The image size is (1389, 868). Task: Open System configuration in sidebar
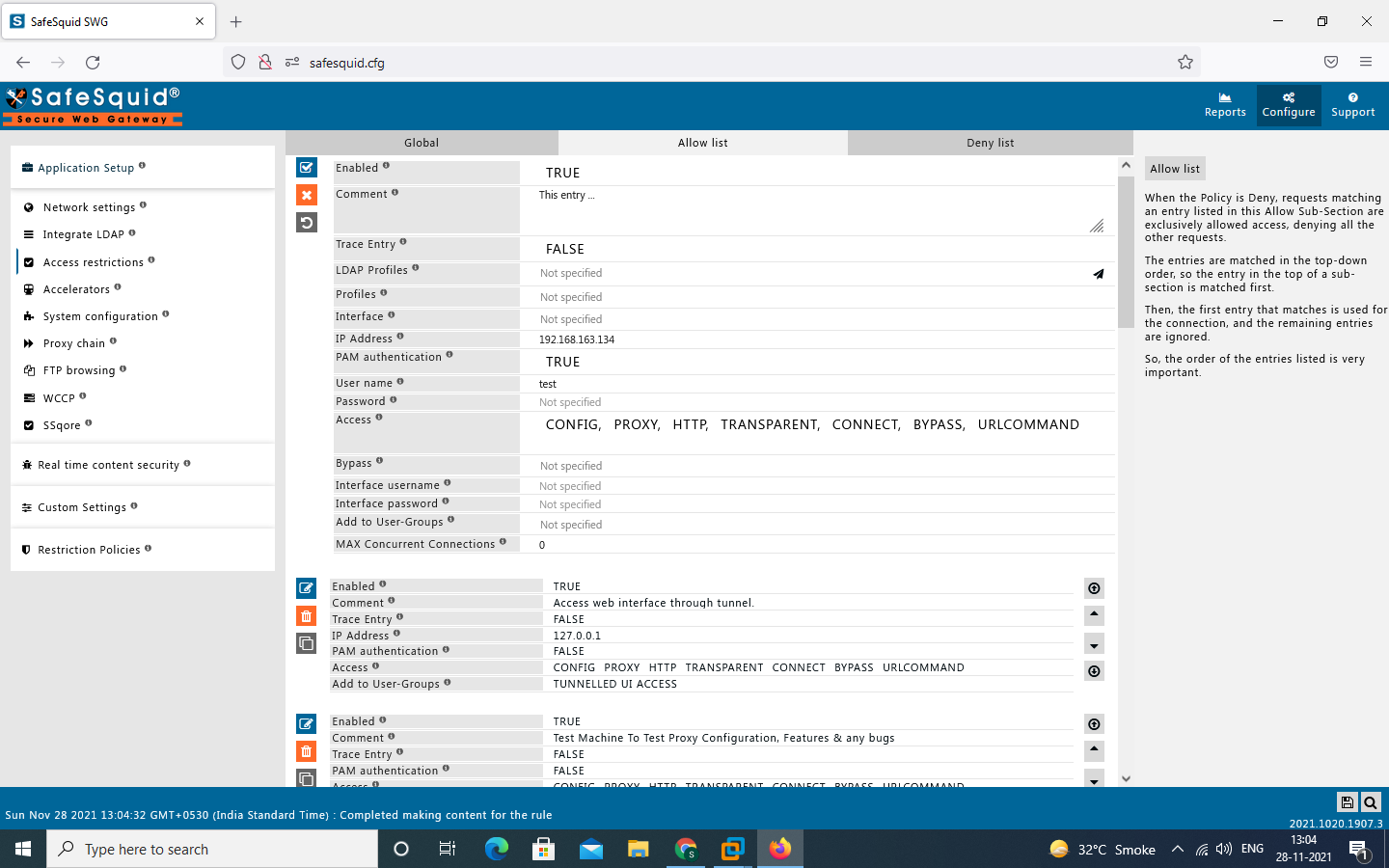(x=100, y=316)
